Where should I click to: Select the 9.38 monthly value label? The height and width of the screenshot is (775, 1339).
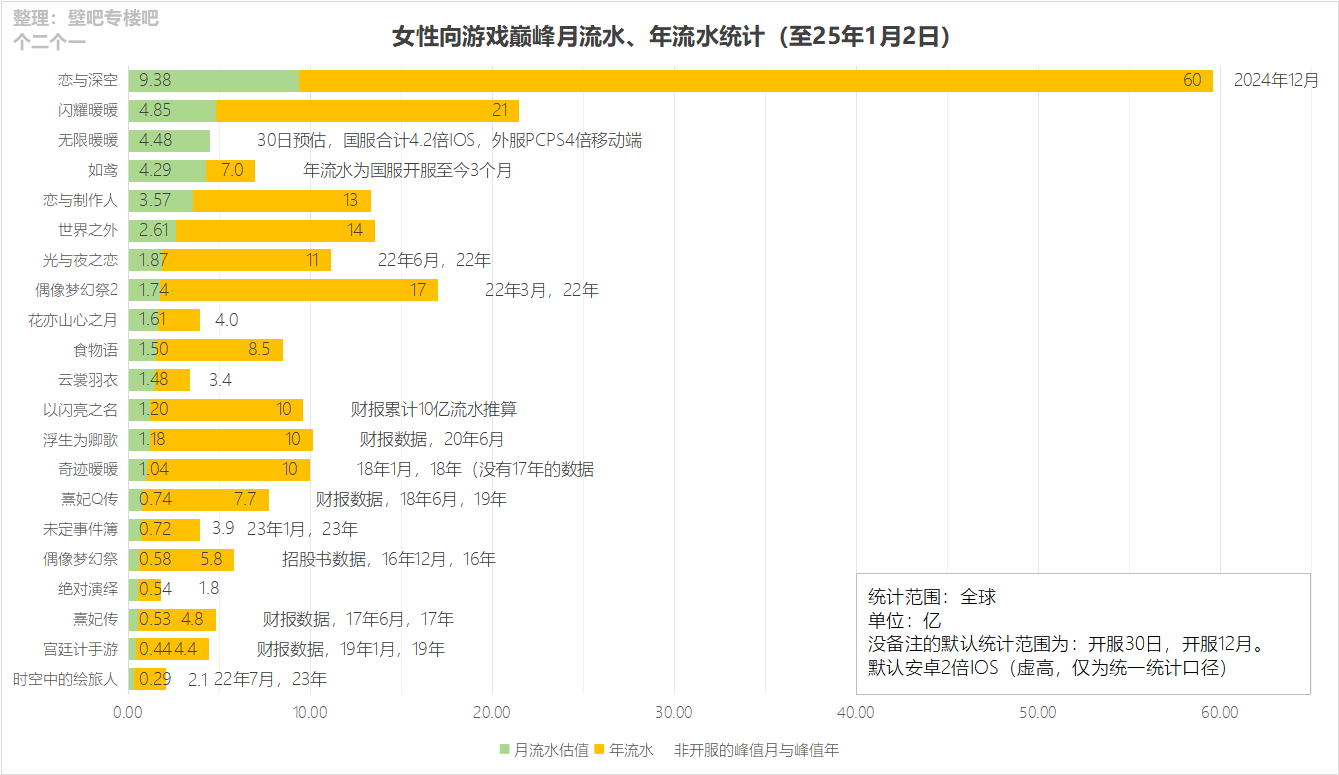(155, 81)
